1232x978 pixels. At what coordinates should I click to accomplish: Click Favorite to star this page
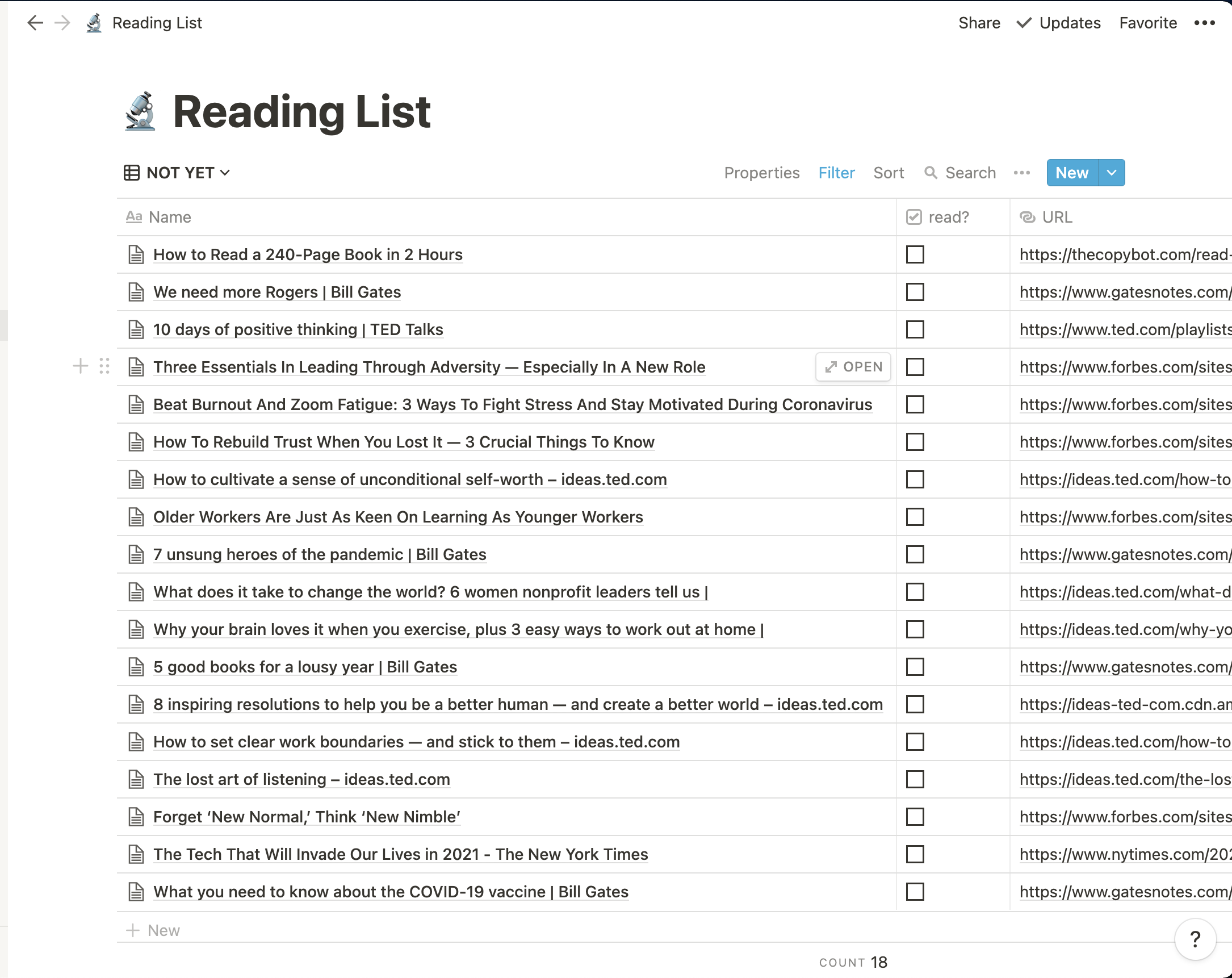pos(1148,23)
